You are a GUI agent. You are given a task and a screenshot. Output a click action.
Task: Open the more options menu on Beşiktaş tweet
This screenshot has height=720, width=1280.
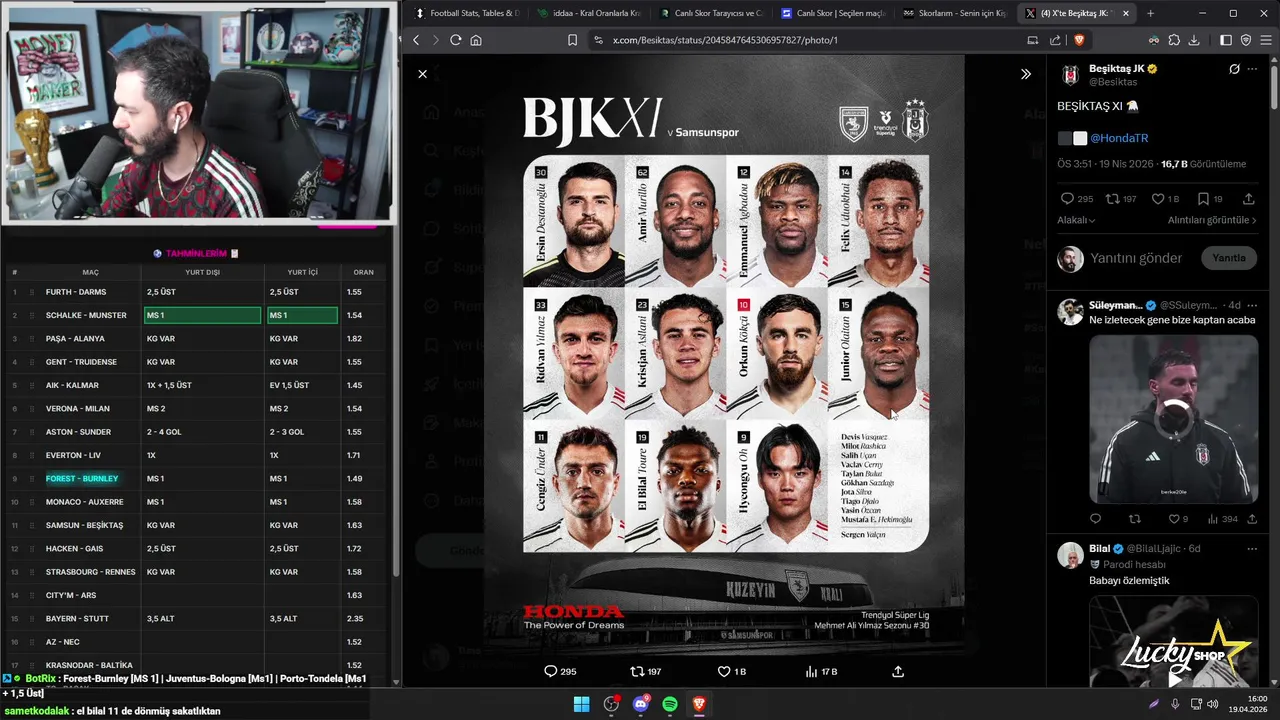click(1252, 69)
